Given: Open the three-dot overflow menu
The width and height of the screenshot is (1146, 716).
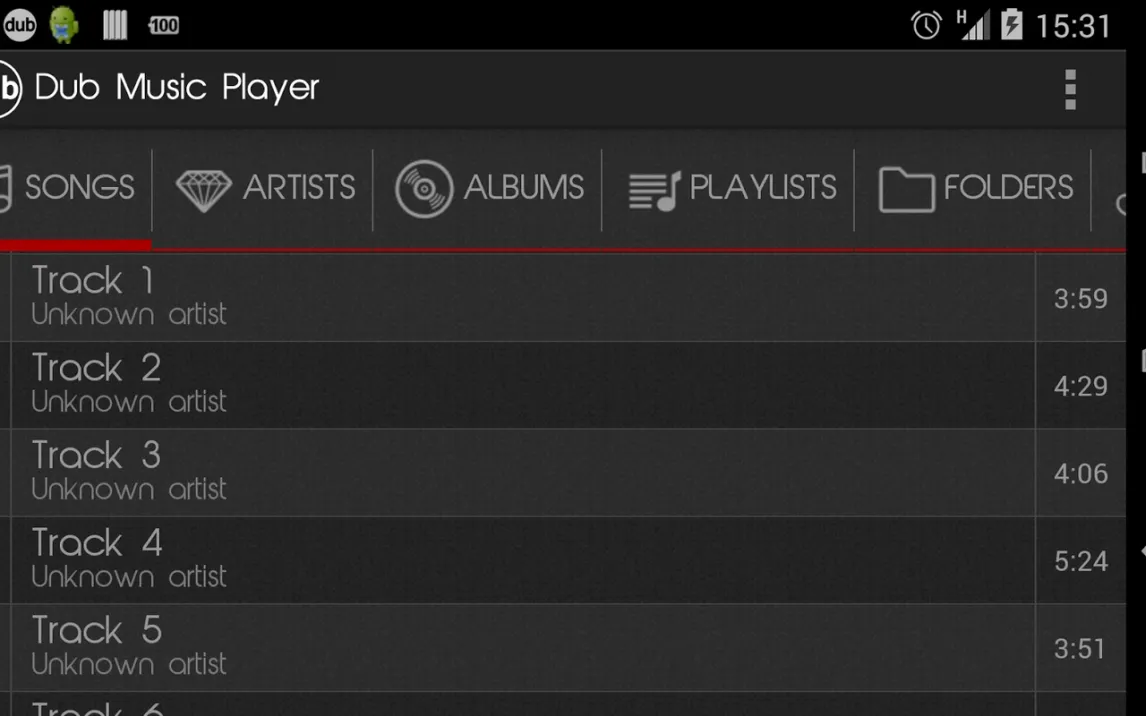Looking at the screenshot, I should [x=1070, y=89].
